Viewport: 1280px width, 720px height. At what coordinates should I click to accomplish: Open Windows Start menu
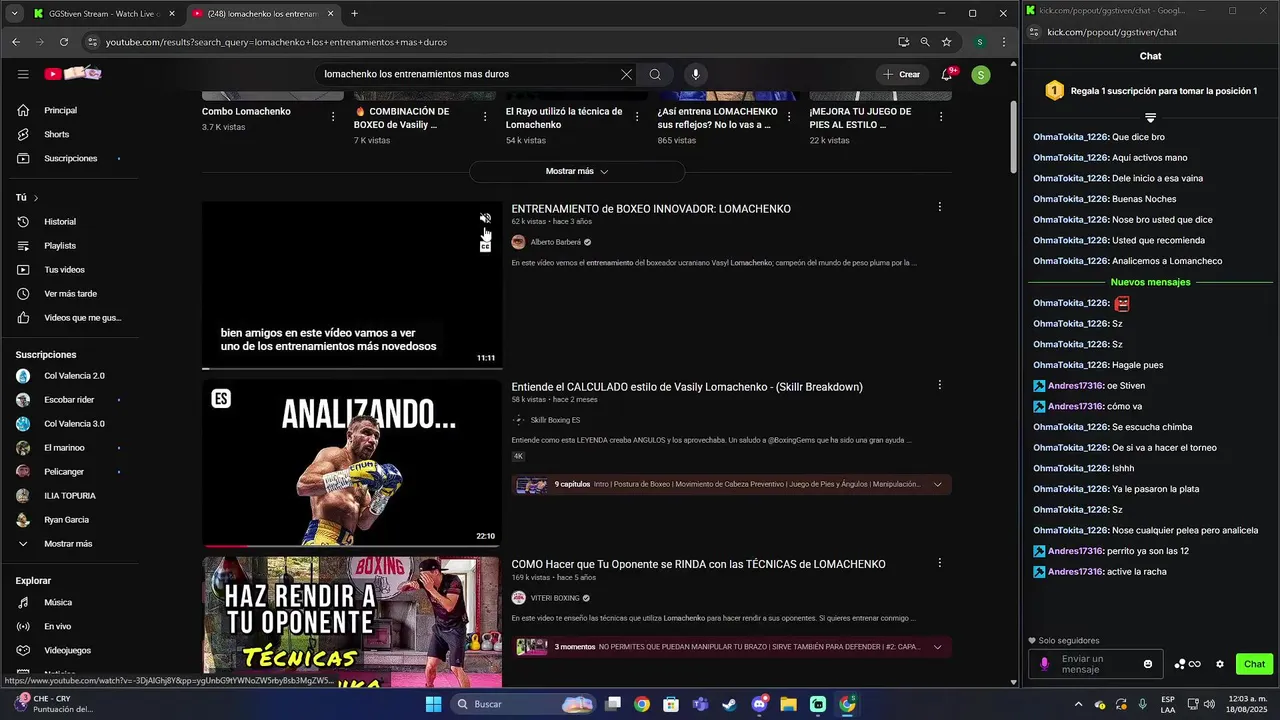[433, 704]
